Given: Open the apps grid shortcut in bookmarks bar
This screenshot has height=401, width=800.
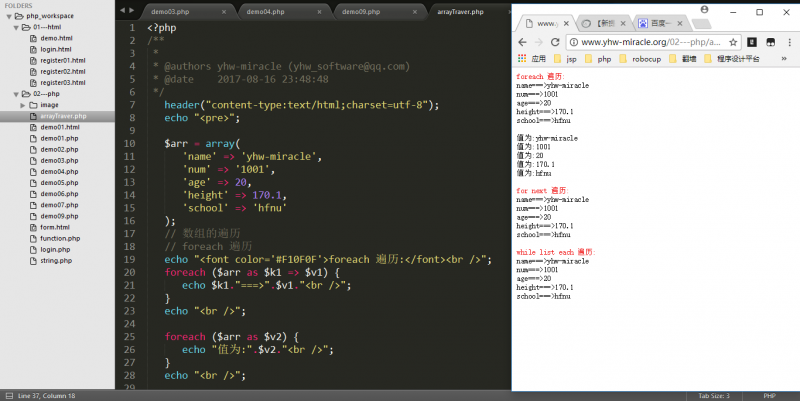Looking at the screenshot, I should pyautogui.click(x=523, y=59).
